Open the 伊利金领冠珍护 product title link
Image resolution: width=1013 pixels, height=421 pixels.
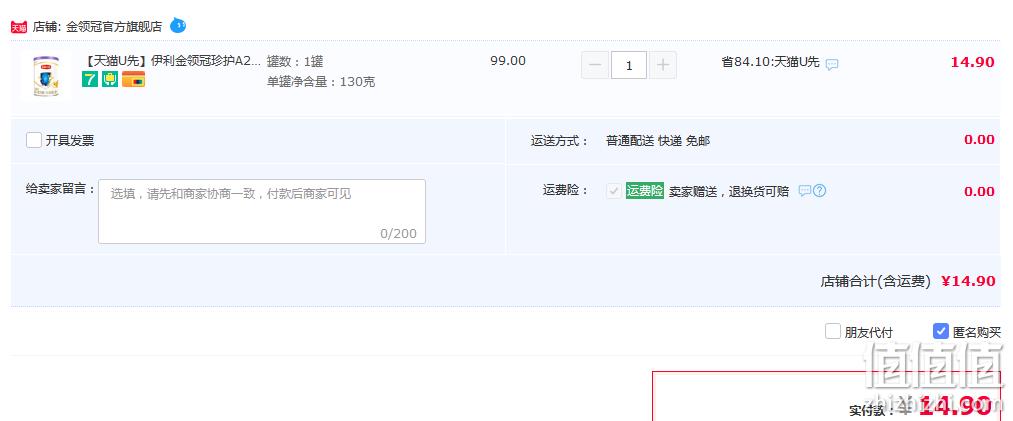(172, 61)
